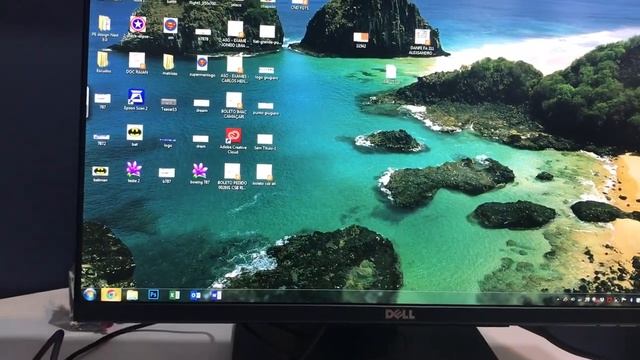Select the 'matrizes' folder
The width and height of the screenshot is (640, 360).
(x=169, y=65)
